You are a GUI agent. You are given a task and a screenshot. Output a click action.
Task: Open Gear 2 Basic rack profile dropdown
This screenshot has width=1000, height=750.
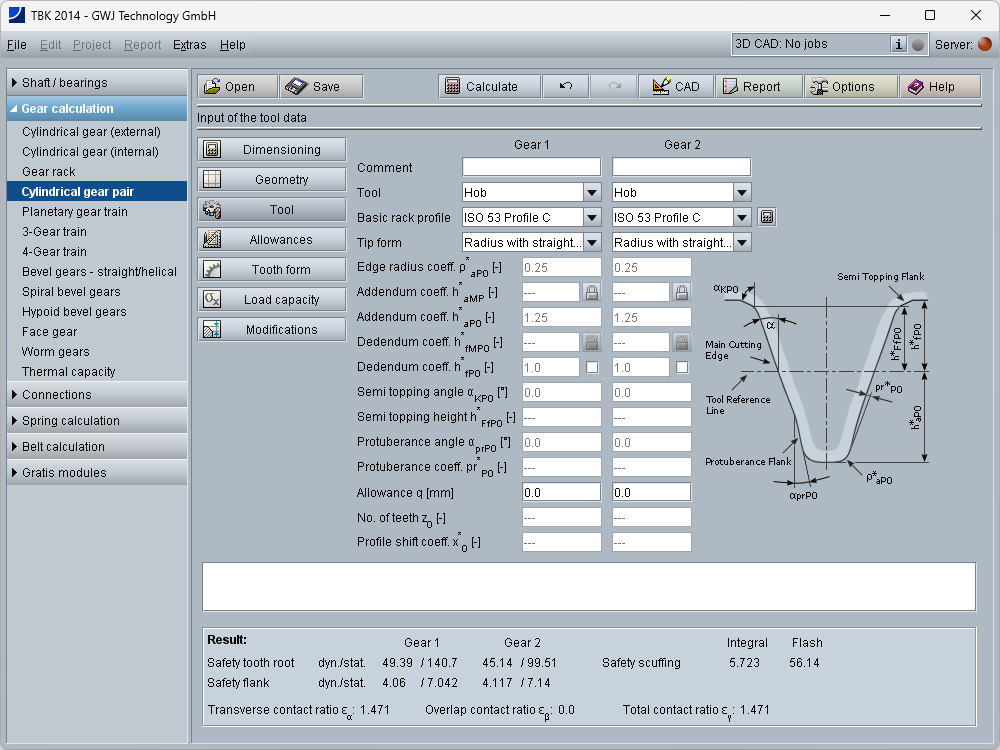[x=742, y=217]
